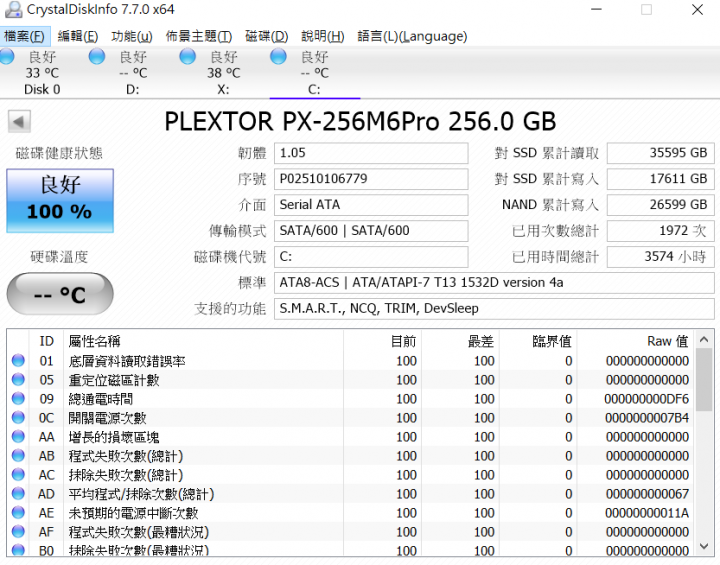This screenshot has height=565, width=720.
Task: Select the C: drive status orb
Action: click(278, 56)
